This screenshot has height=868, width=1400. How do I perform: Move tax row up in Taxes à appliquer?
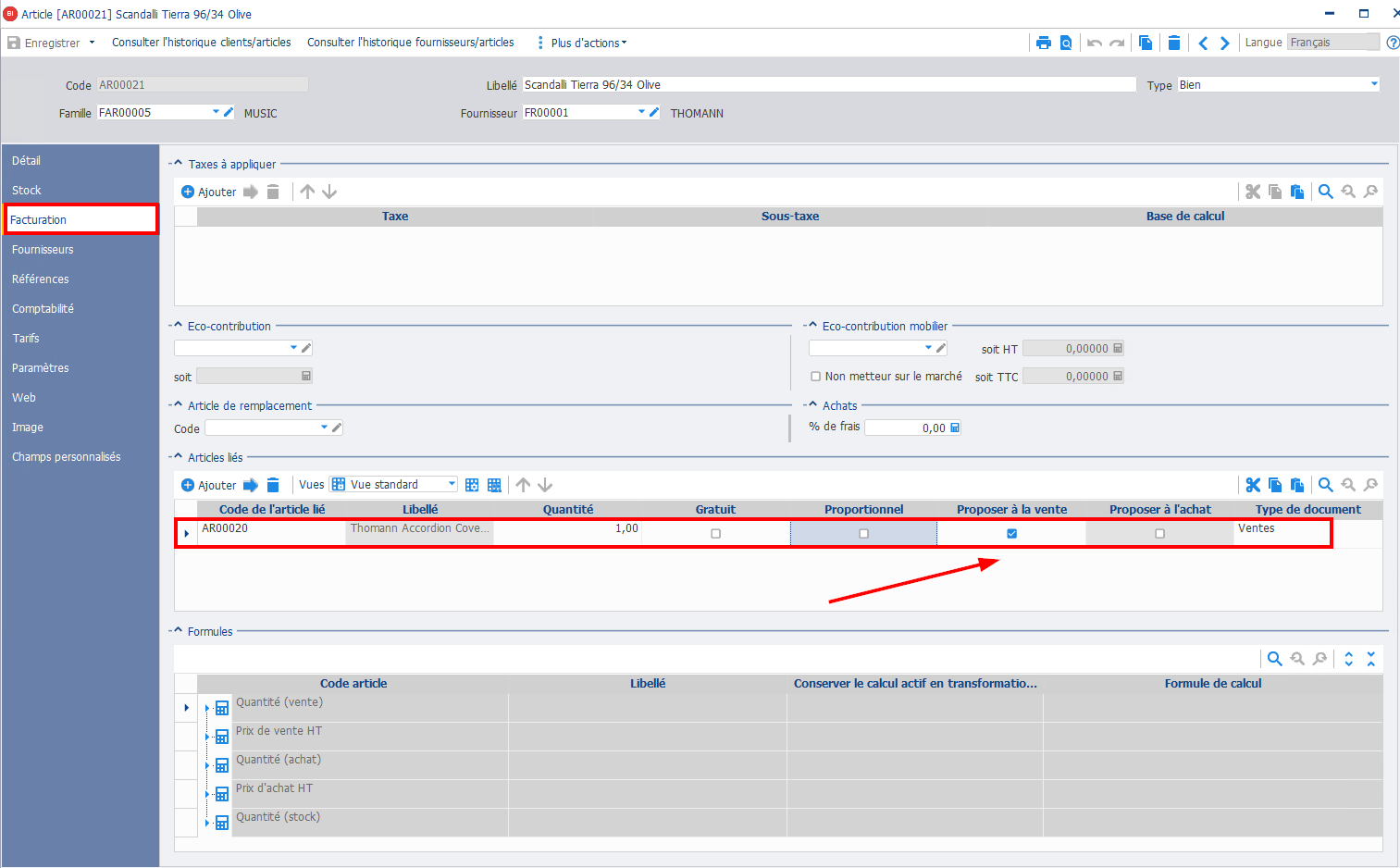tap(307, 192)
